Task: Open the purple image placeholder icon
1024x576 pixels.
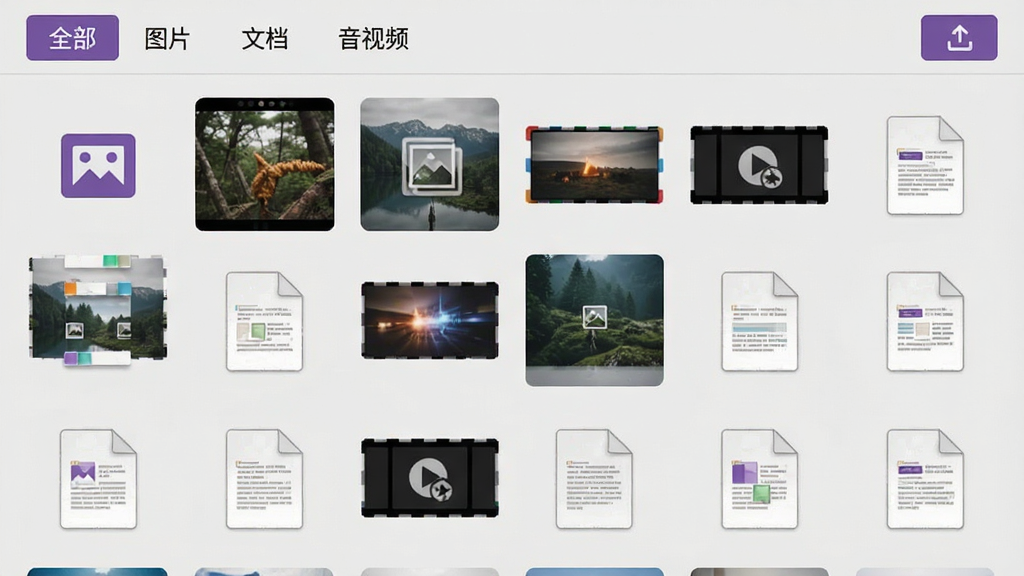Action: (98, 166)
